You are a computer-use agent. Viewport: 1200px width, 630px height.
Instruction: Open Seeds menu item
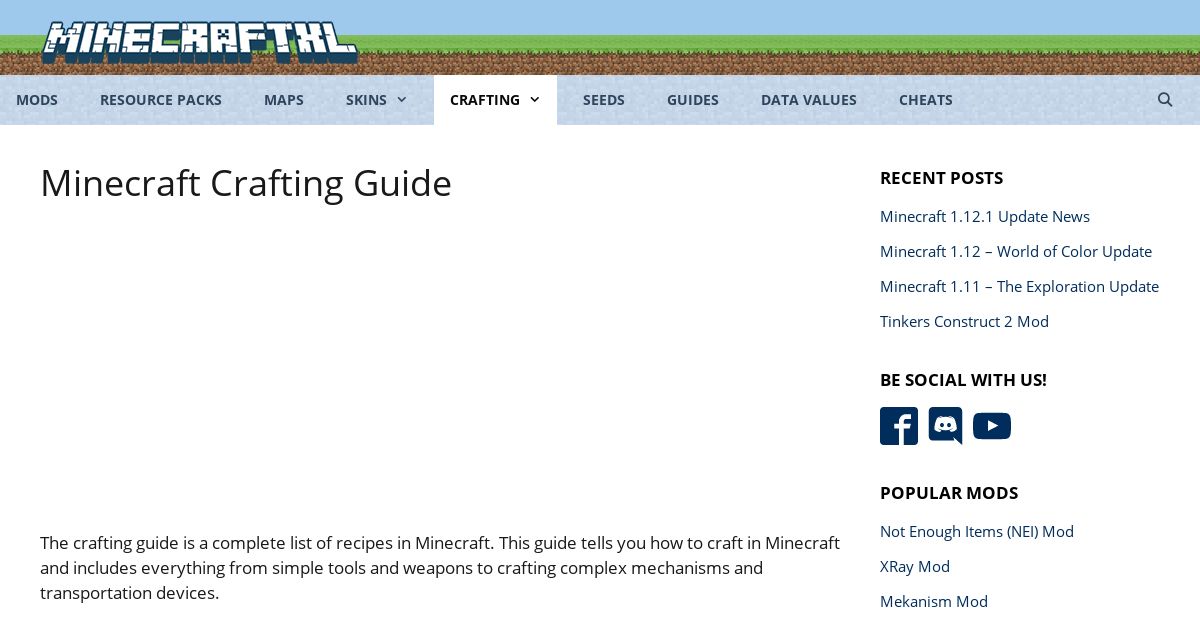coord(604,100)
